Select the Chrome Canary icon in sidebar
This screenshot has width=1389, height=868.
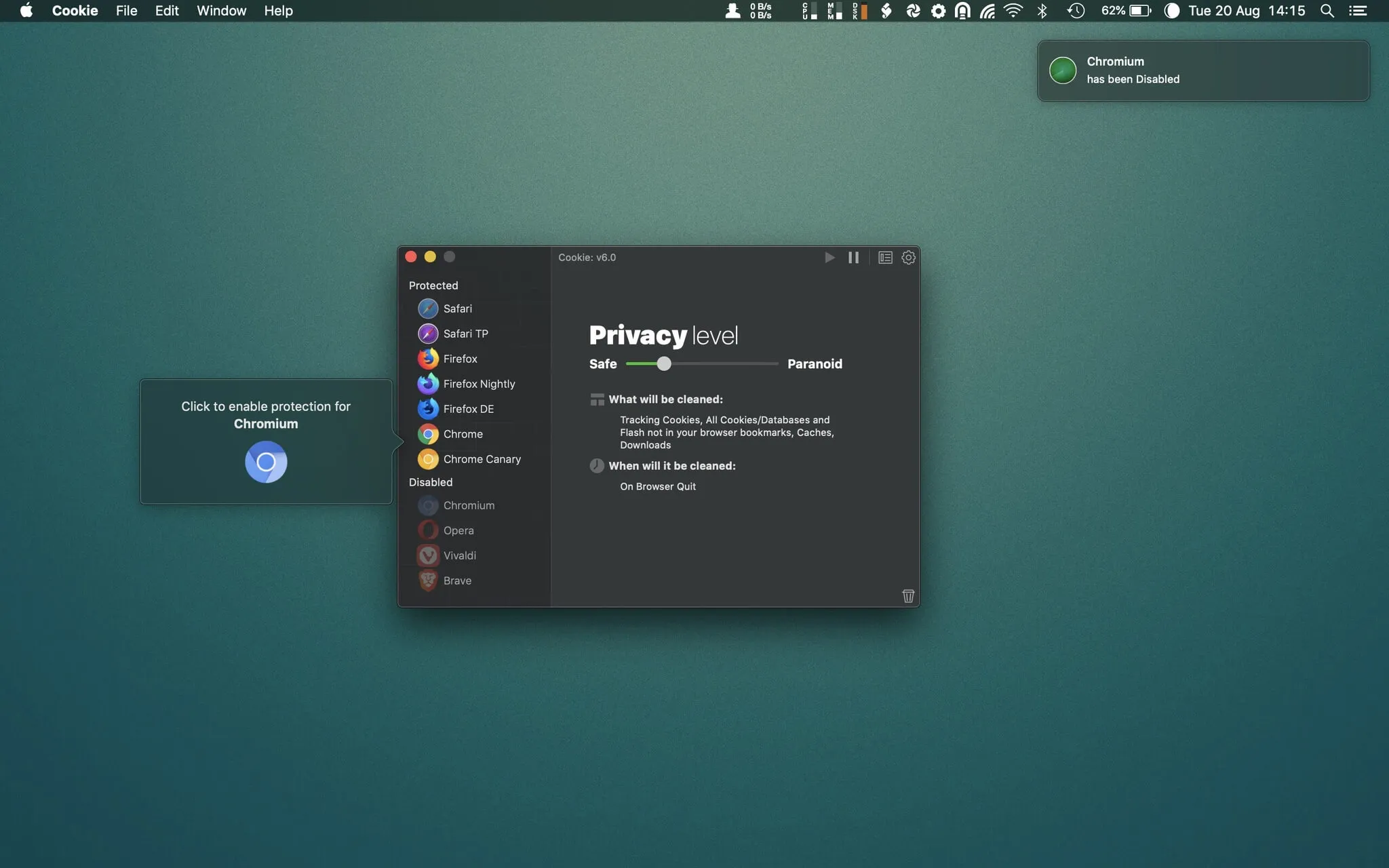point(427,459)
